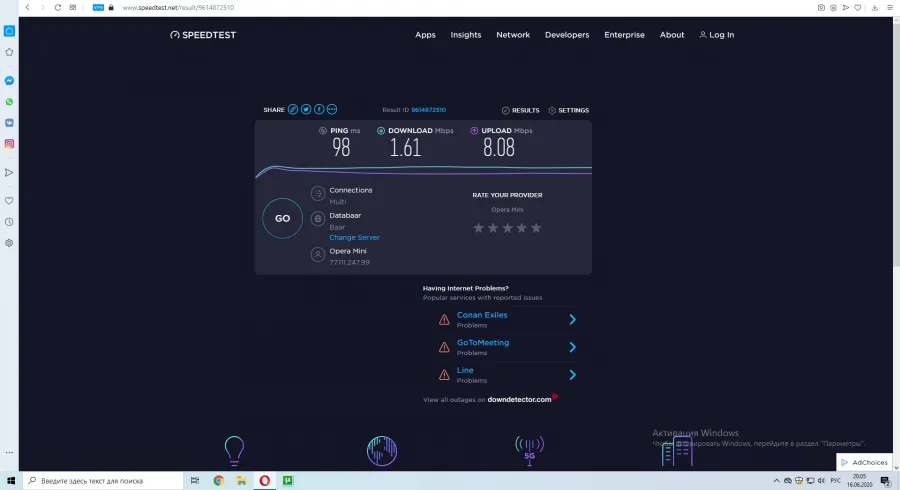Open Opera sidebar home icon

point(9,31)
